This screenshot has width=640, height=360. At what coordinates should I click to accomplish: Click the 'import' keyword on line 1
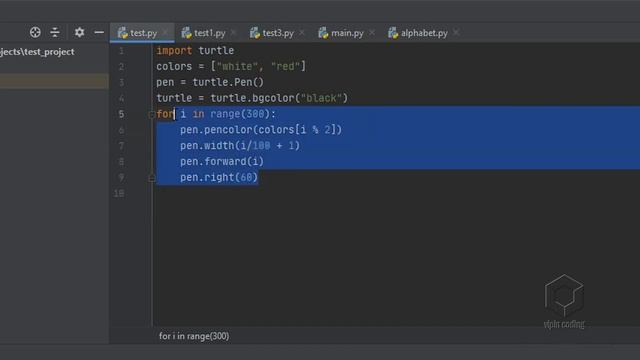click(x=174, y=51)
